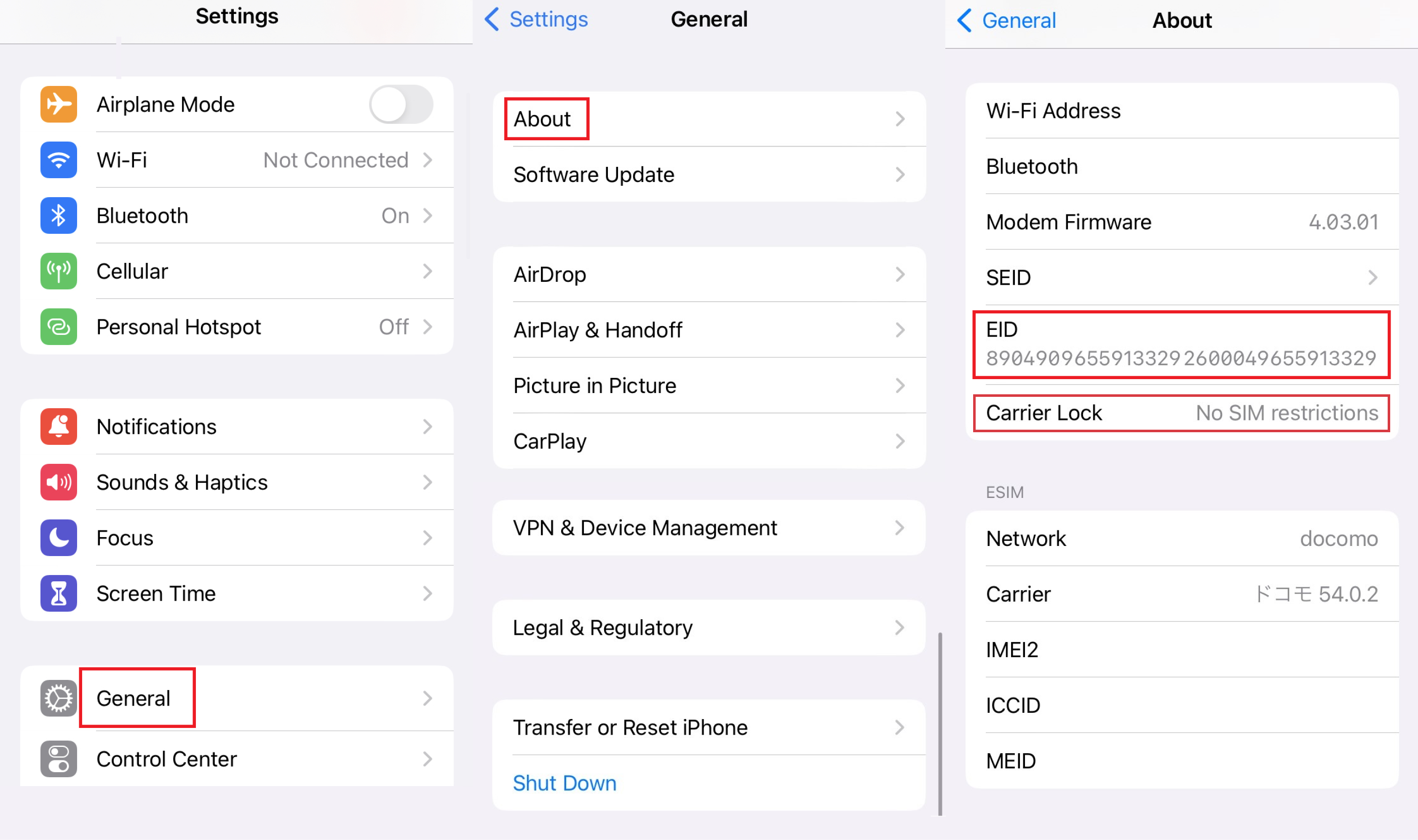This screenshot has width=1418, height=840.
Task: Tap the Bluetooth settings icon
Action: 58,216
